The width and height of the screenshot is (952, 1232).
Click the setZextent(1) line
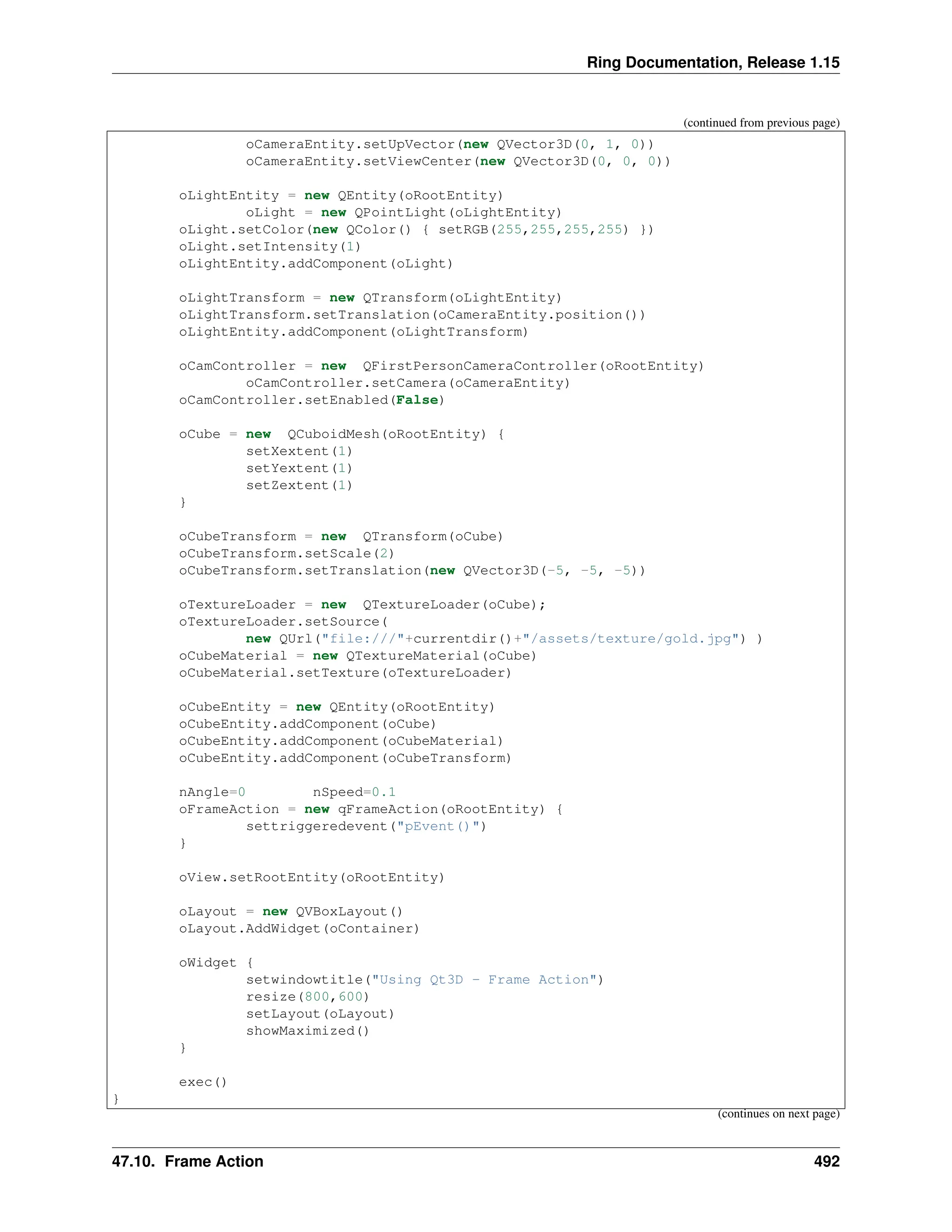(299, 485)
